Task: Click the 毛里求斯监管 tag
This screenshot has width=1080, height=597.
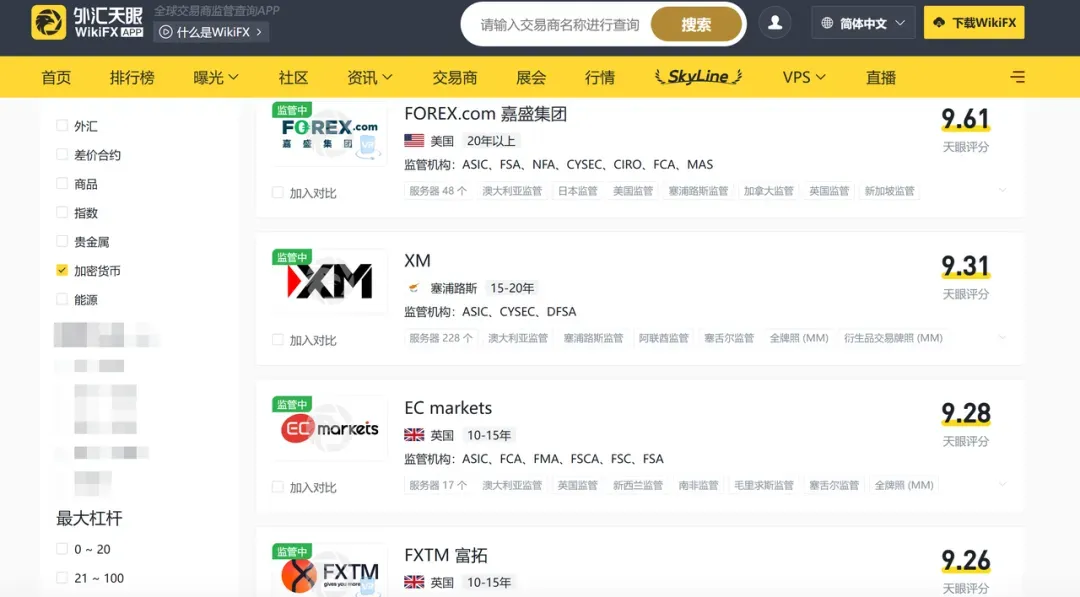Action: (x=764, y=485)
